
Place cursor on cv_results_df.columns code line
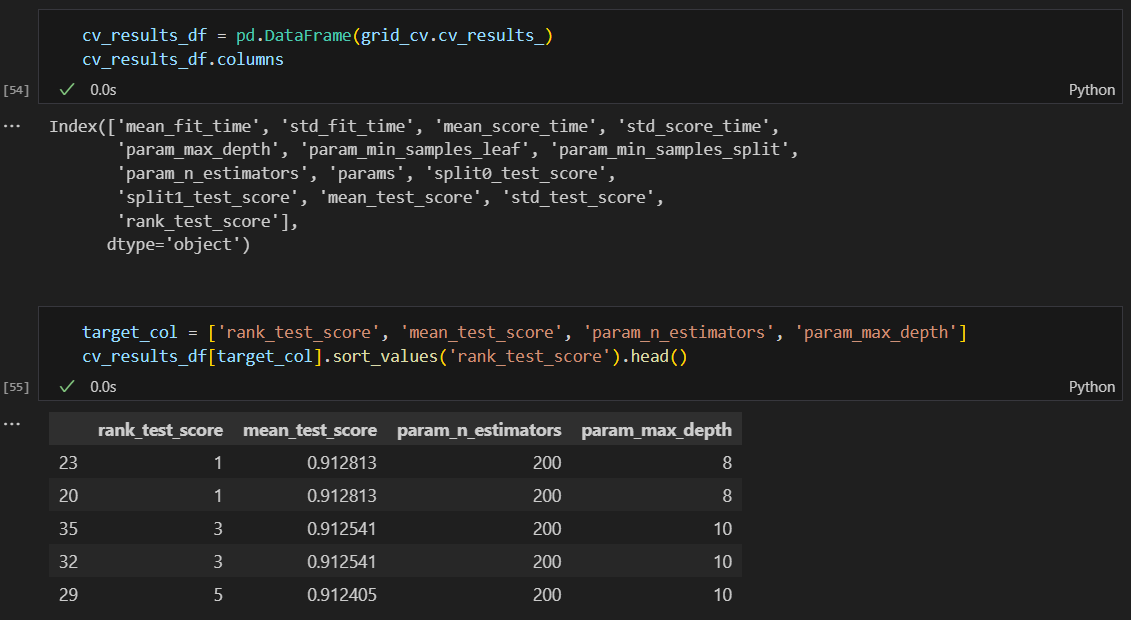(183, 59)
